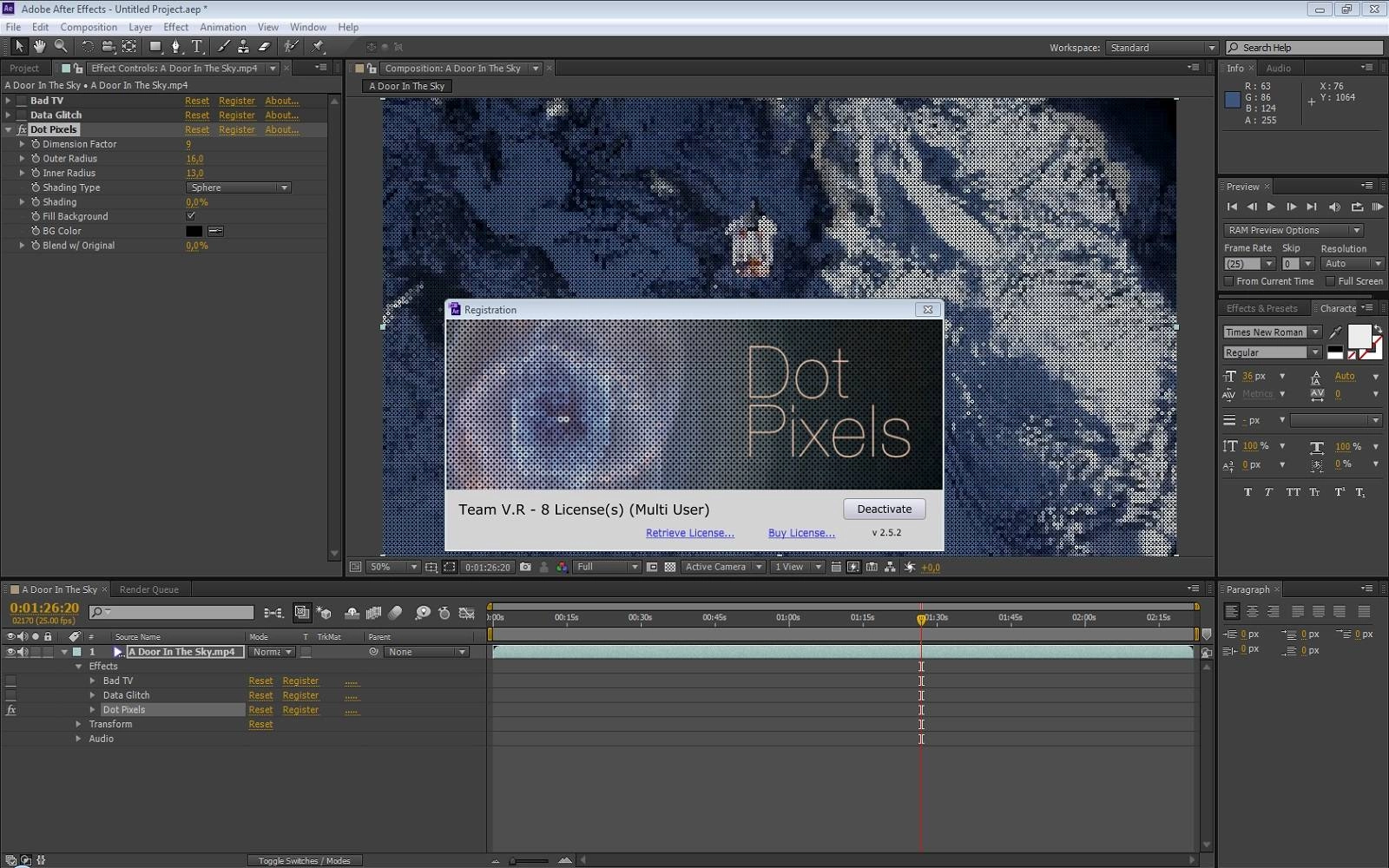Click the Fast Previews lightning icon
Screen dimensions: 1389x868
(x=853, y=567)
